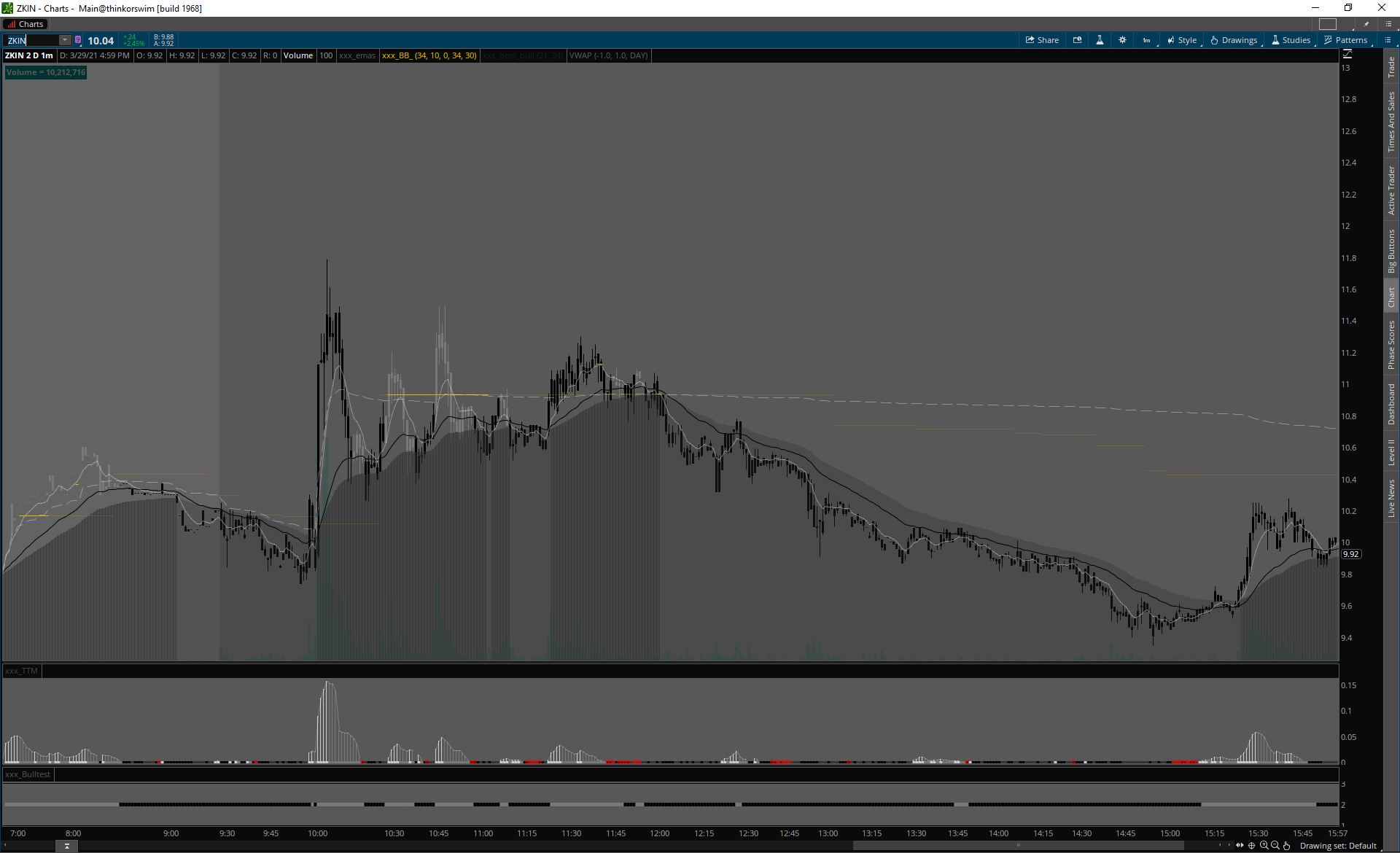Click the zoom in magnifier icon
The height and width of the screenshot is (853, 1400).
tap(1264, 846)
